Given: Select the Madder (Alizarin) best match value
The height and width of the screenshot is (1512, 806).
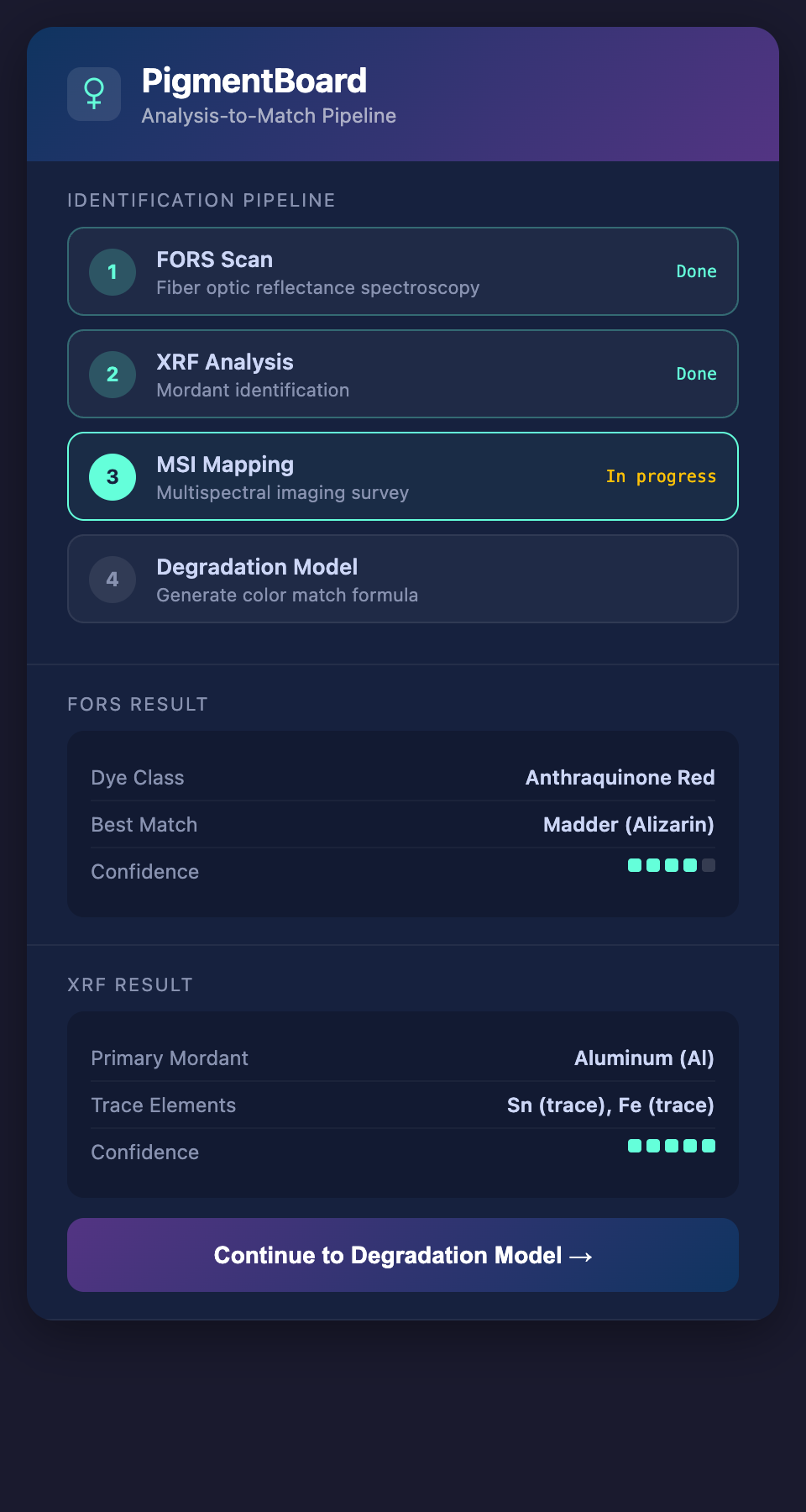Looking at the screenshot, I should pyautogui.click(x=628, y=825).
